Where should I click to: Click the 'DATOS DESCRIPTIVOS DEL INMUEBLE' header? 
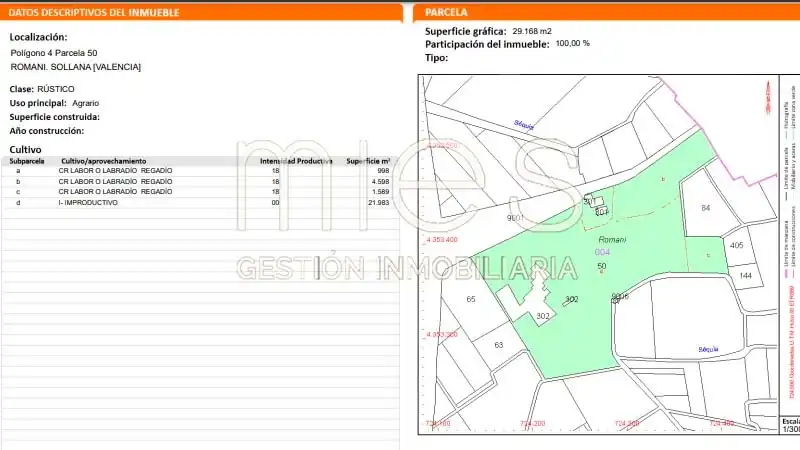point(94,13)
